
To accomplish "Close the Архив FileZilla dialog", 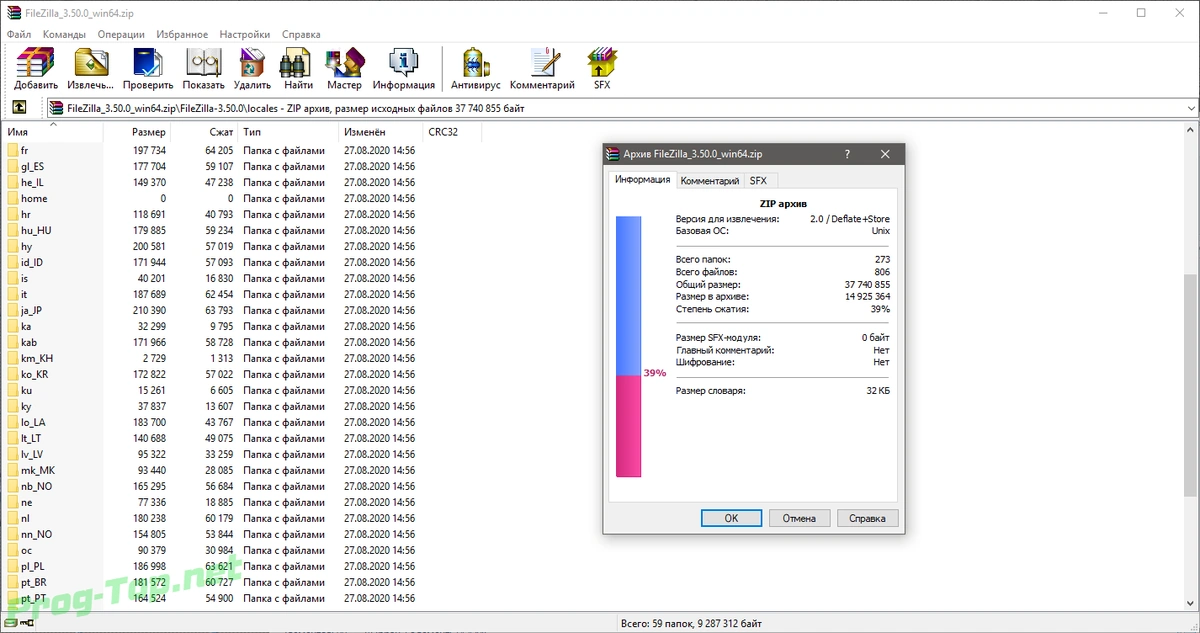I will [885, 154].
